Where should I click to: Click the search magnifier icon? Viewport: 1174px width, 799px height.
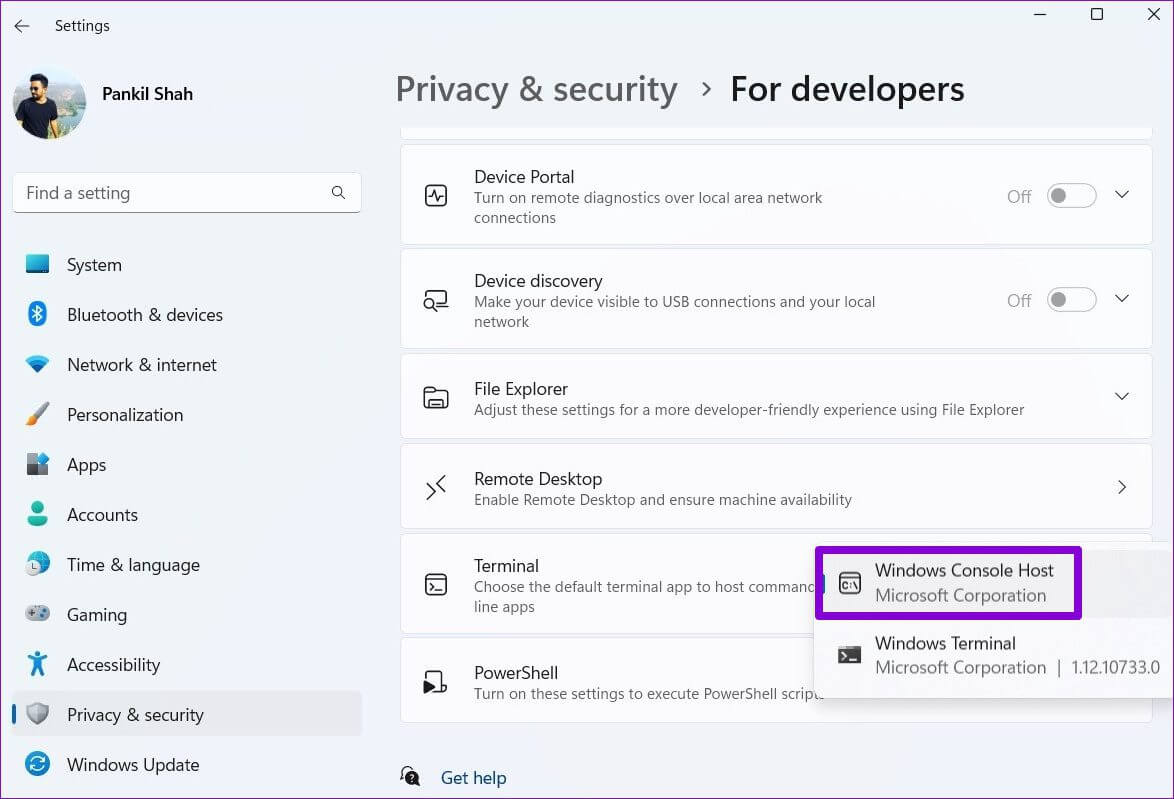pyautogui.click(x=338, y=192)
